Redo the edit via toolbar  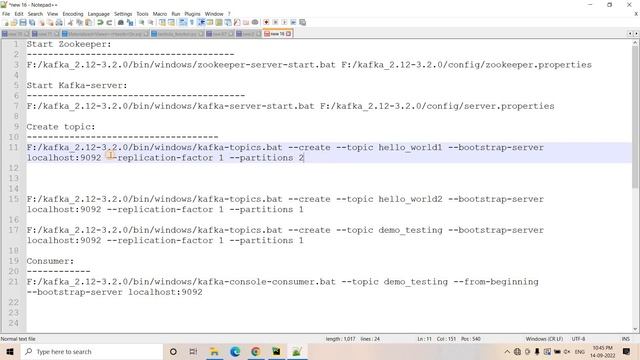coord(109,22)
